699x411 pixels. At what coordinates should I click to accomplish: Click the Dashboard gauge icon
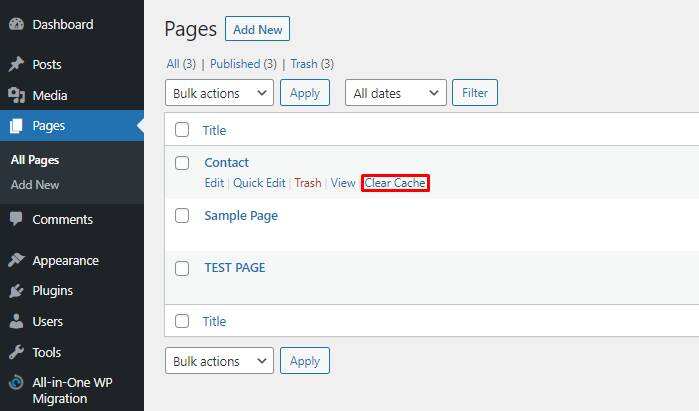16,24
